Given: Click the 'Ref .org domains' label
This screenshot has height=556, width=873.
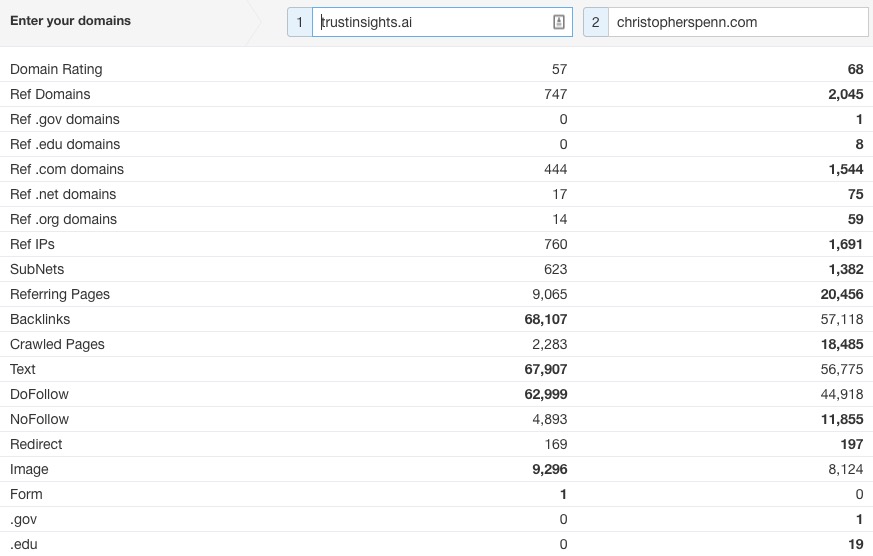Looking at the screenshot, I should click(63, 219).
